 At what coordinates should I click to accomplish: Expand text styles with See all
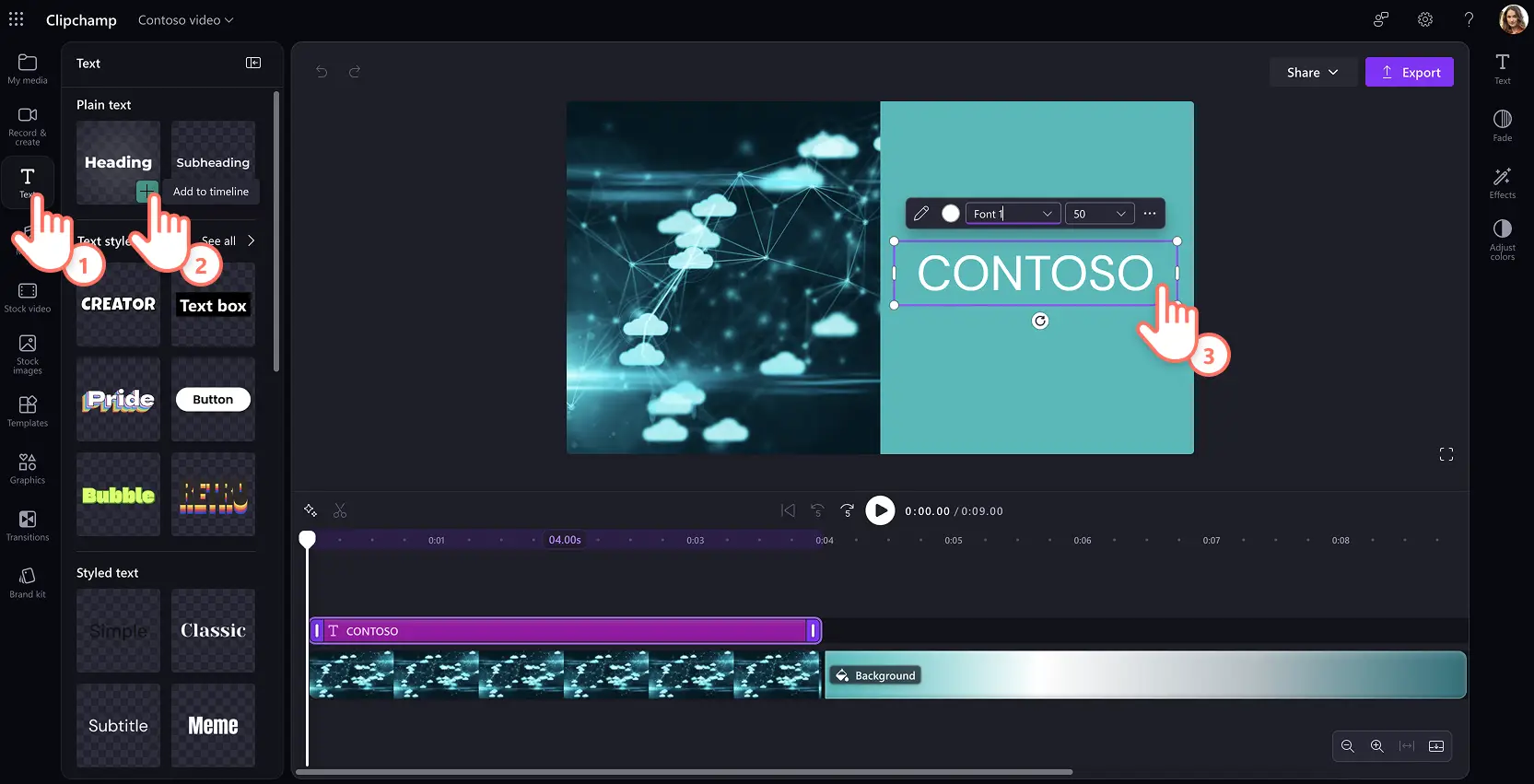pos(228,240)
